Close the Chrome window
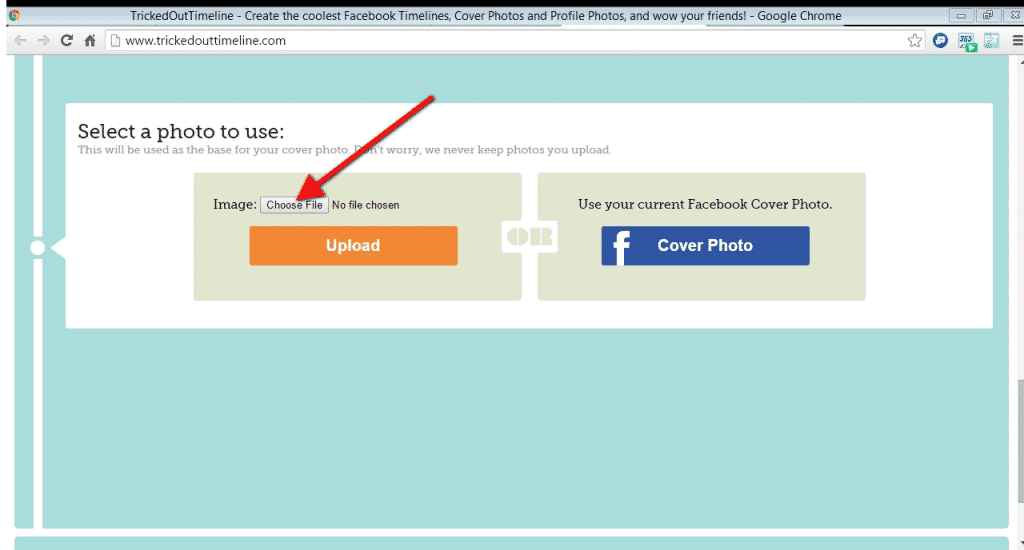 1014,15
